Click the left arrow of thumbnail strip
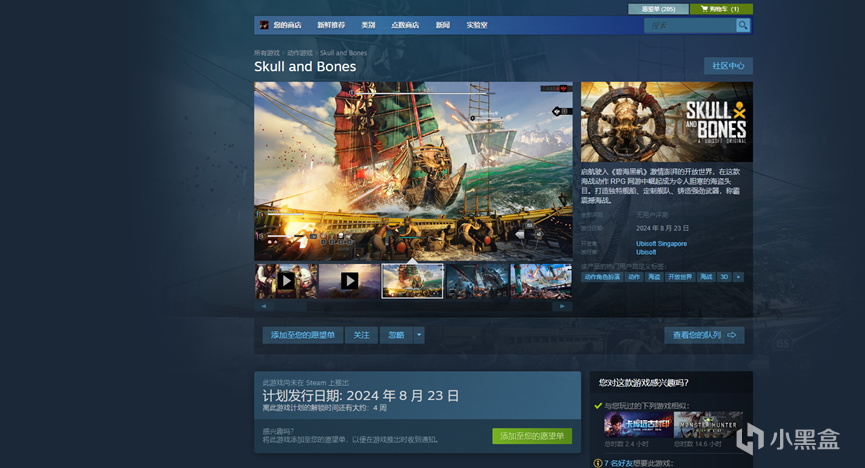The image size is (865, 468). pos(264,306)
